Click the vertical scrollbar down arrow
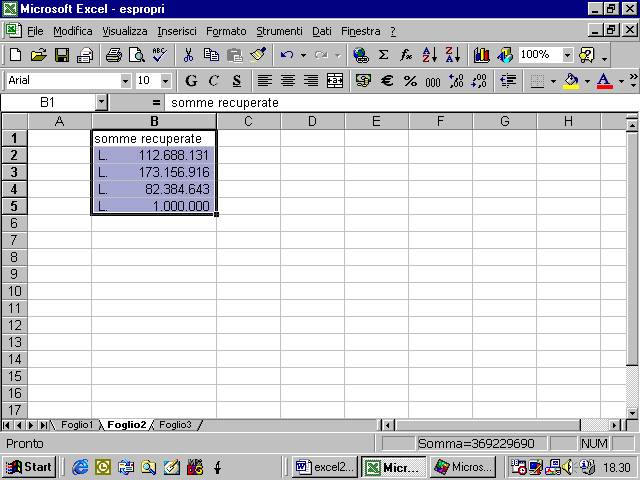The height and width of the screenshot is (480, 640). pos(632,413)
